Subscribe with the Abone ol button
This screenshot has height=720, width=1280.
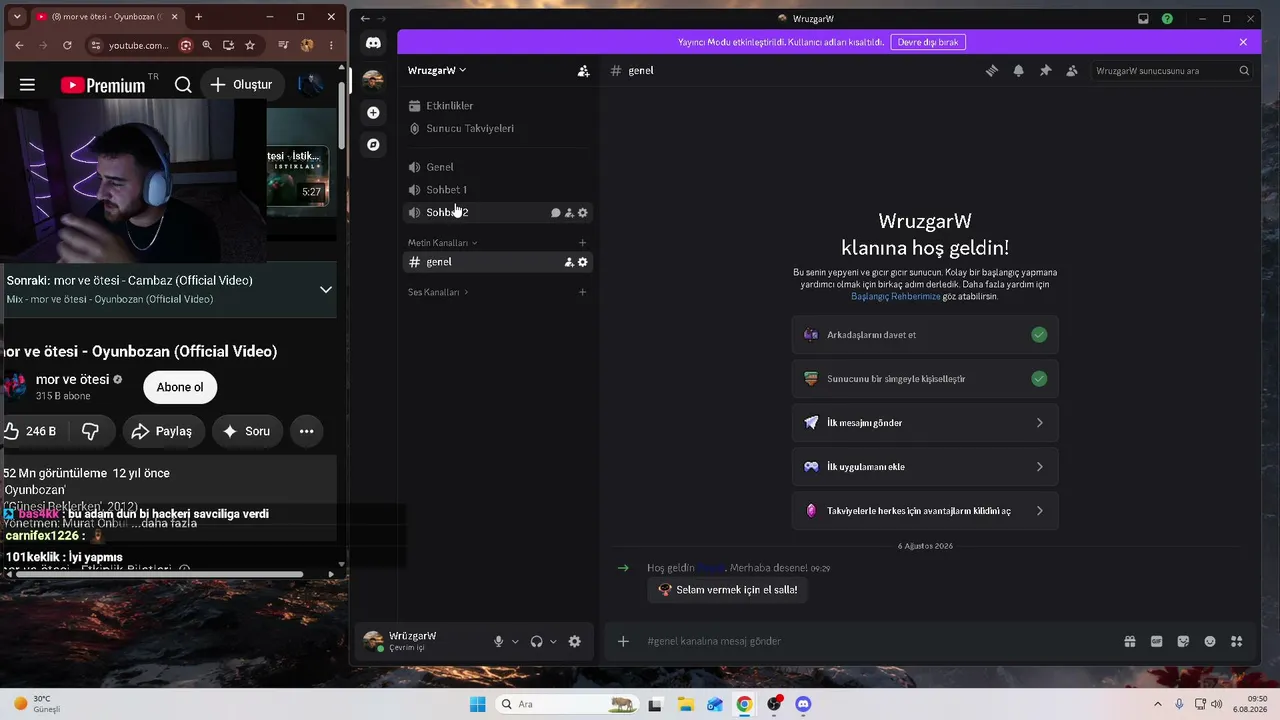pos(180,388)
